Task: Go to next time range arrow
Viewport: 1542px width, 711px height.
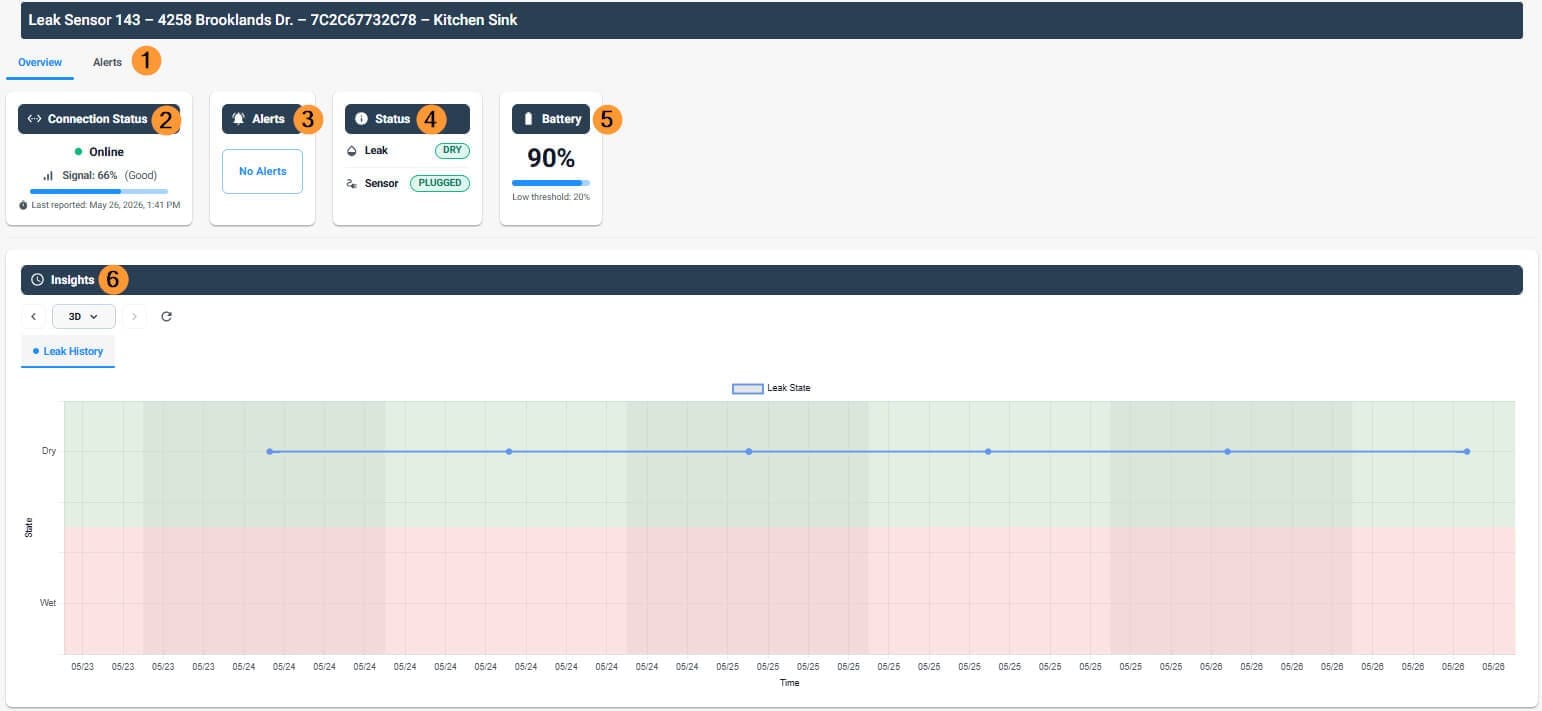Action: coord(135,317)
